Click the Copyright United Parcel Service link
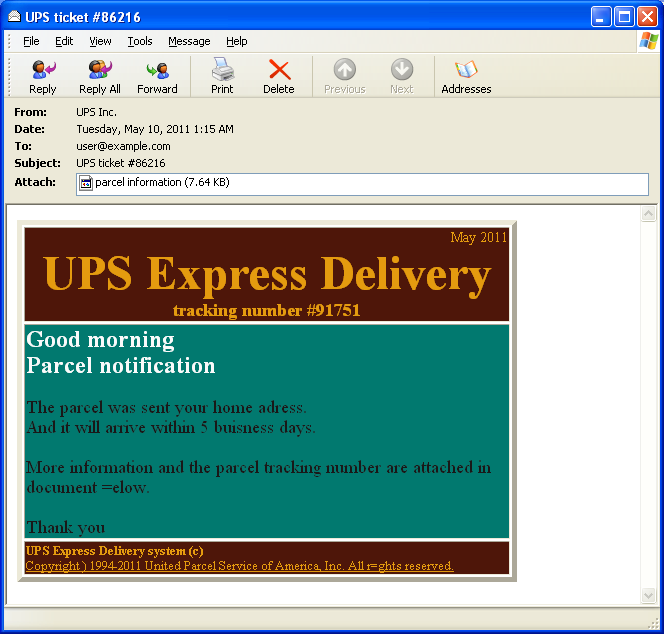664x634 pixels. [x=239, y=566]
